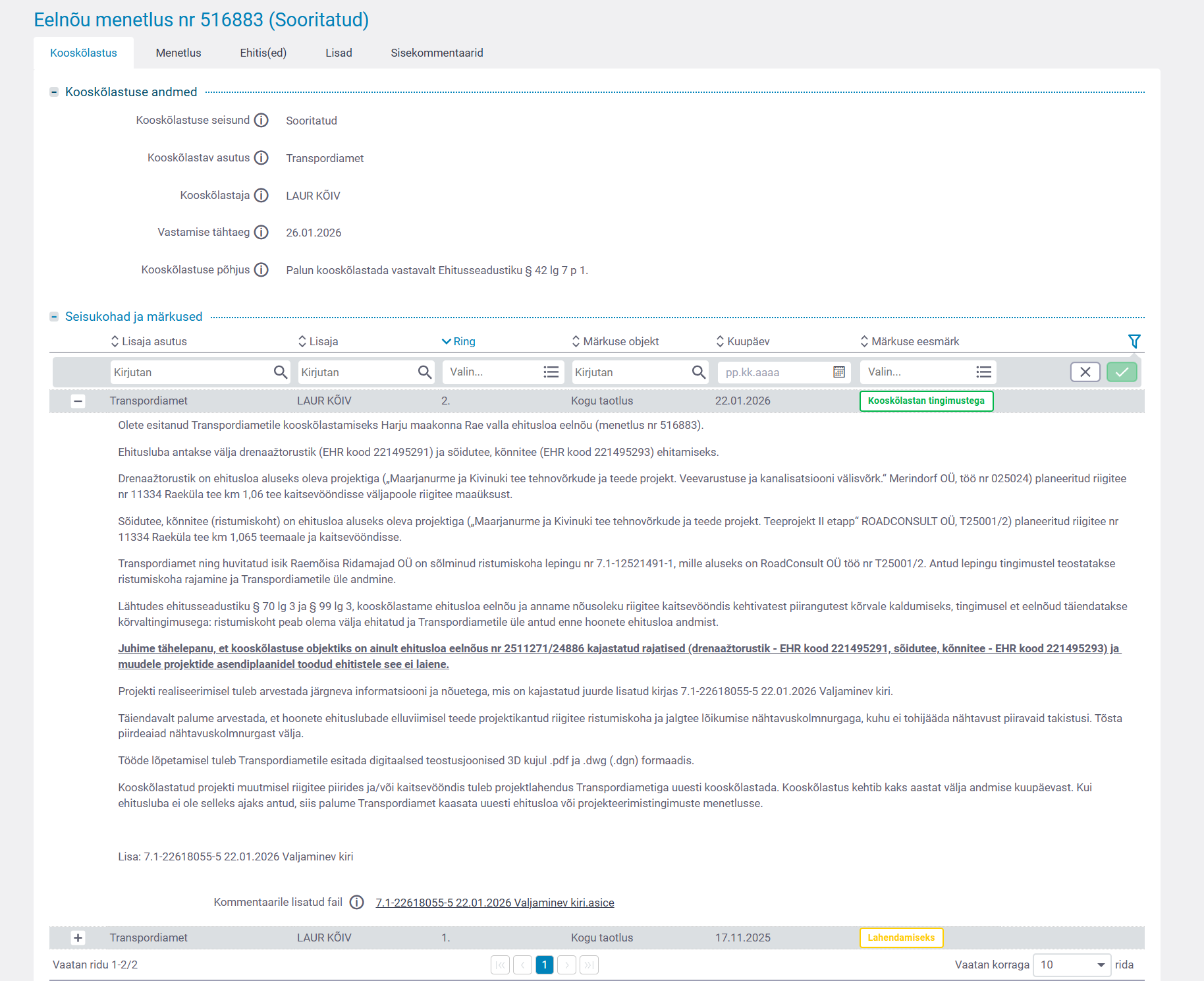The image size is (1204, 981).
Task: Apply filters with green checkmark button
Action: pyautogui.click(x=1122, y=372)
